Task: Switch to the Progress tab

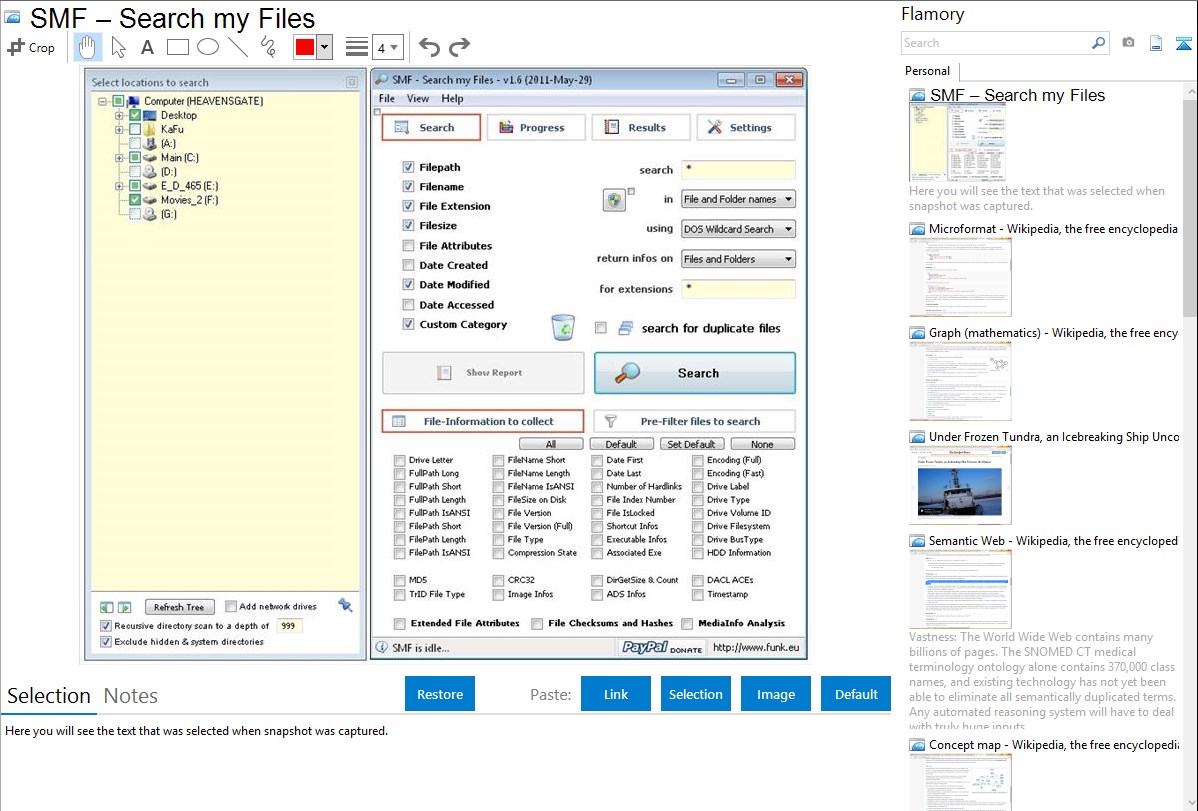Action: [536, 128]
